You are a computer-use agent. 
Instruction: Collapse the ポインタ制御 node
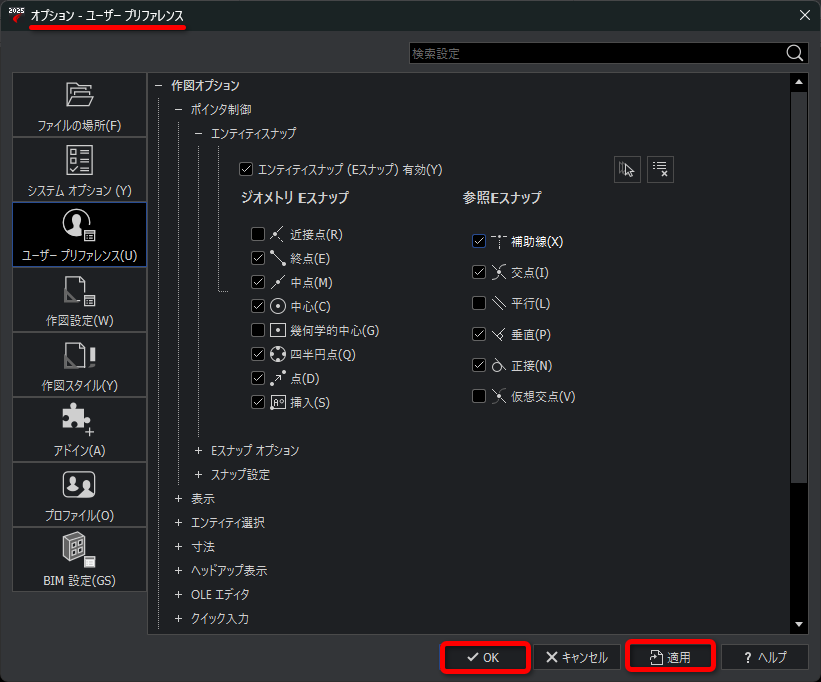(x=179, y=109)
